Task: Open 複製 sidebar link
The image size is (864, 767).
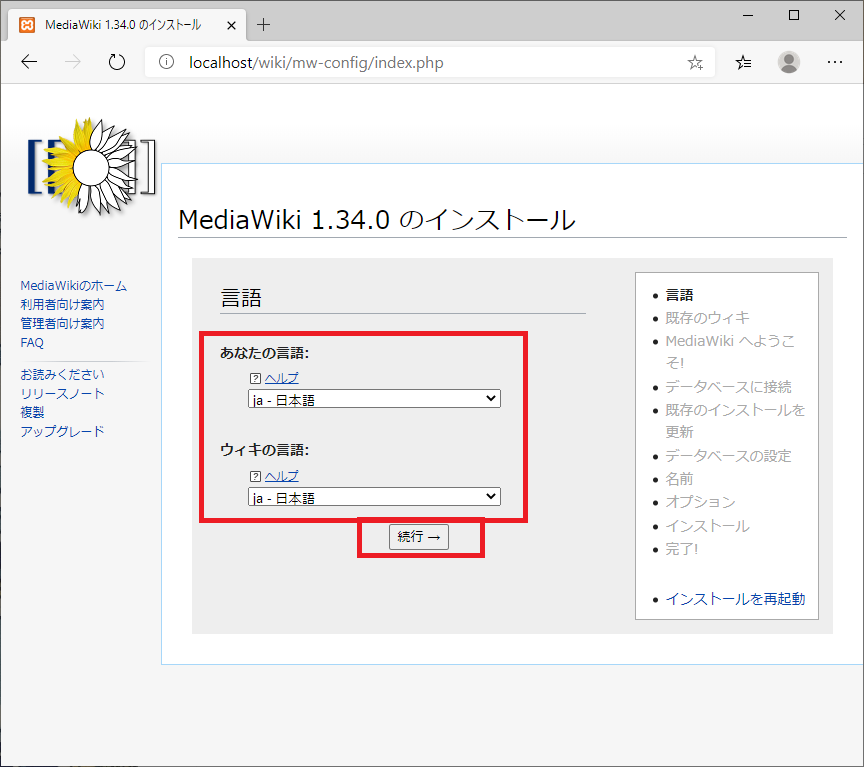Action: pyautogui.click(x=32, y=413)
